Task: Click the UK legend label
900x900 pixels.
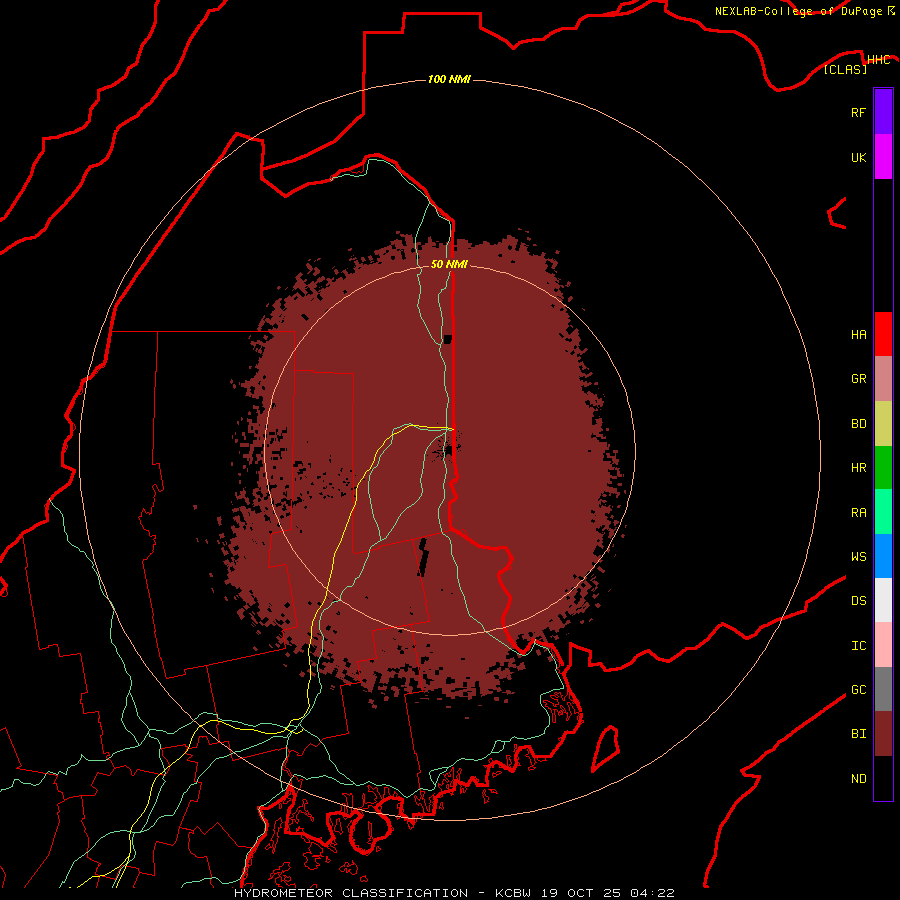Action: pyautogui.click(x=858, y=157)
